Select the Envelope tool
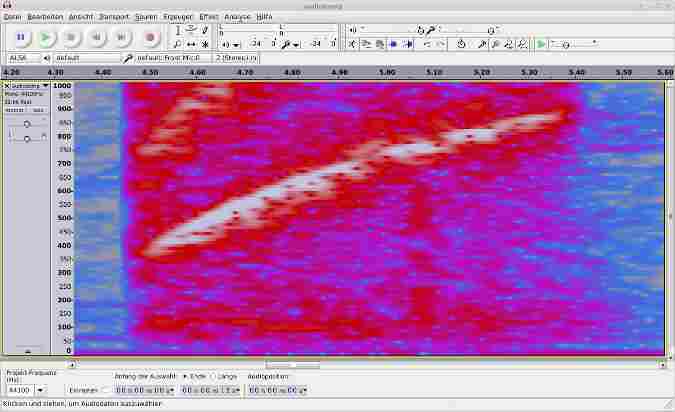The height and width of the screenshot is (412, 675). [191, 30]
